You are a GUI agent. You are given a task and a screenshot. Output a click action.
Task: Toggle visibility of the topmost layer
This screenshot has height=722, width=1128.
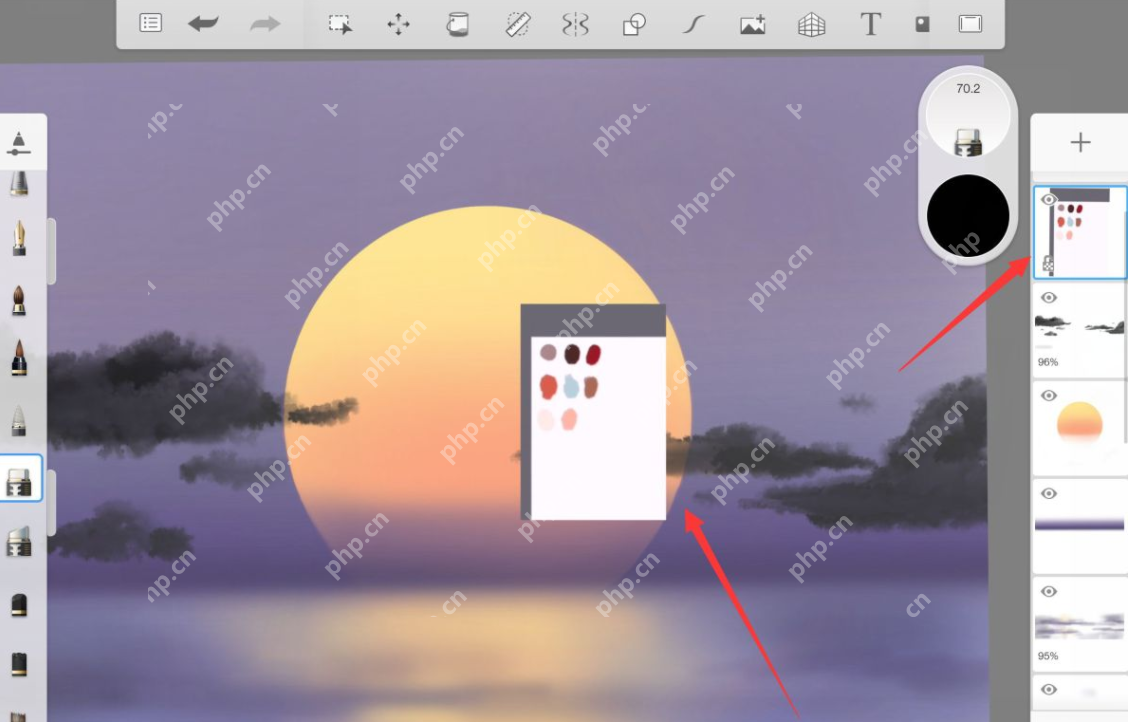[1047, 199]
